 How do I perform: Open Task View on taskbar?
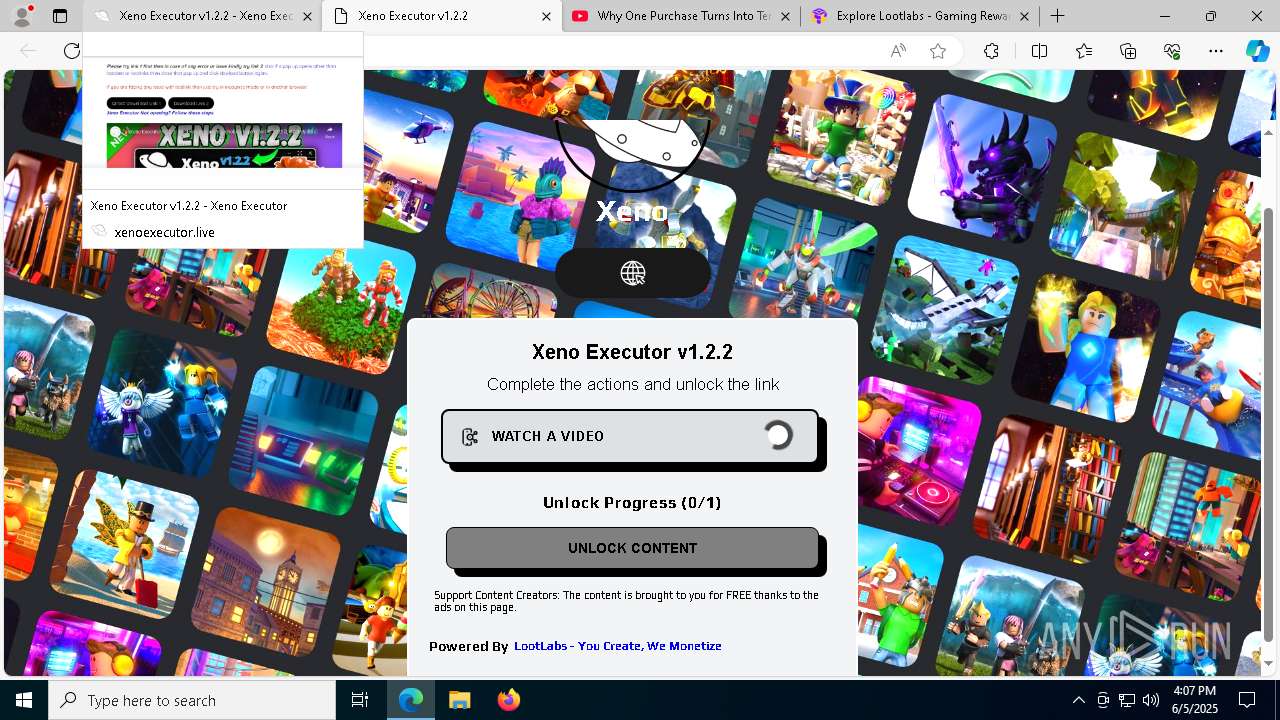(360, 700)
